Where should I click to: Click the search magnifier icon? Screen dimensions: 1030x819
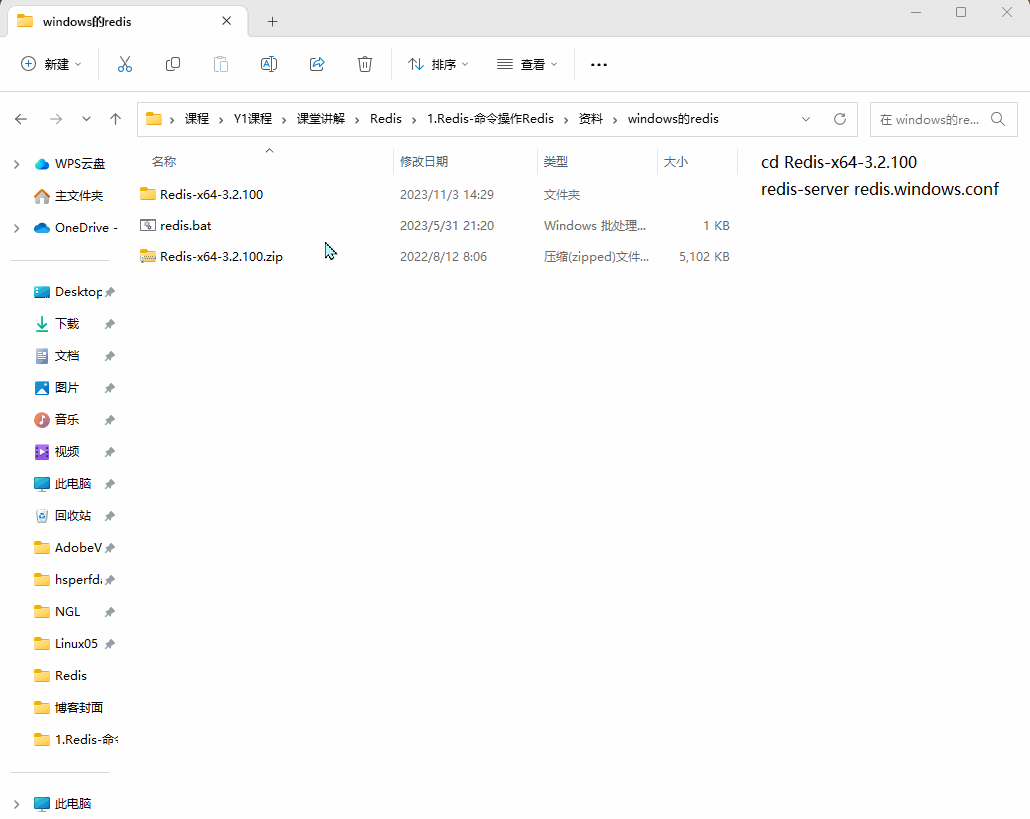tap(998, 119)
